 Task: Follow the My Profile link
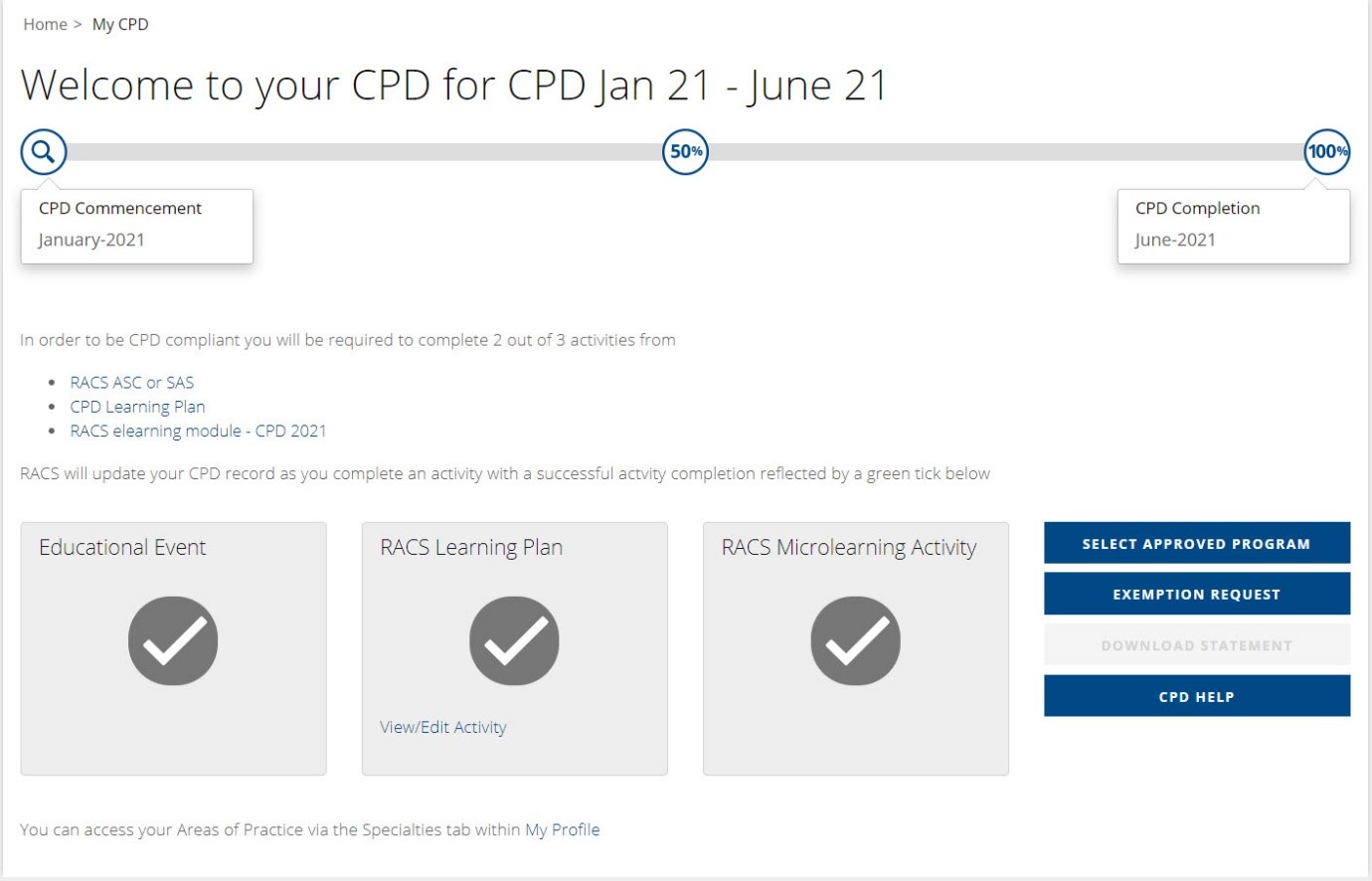pos(562,829)
